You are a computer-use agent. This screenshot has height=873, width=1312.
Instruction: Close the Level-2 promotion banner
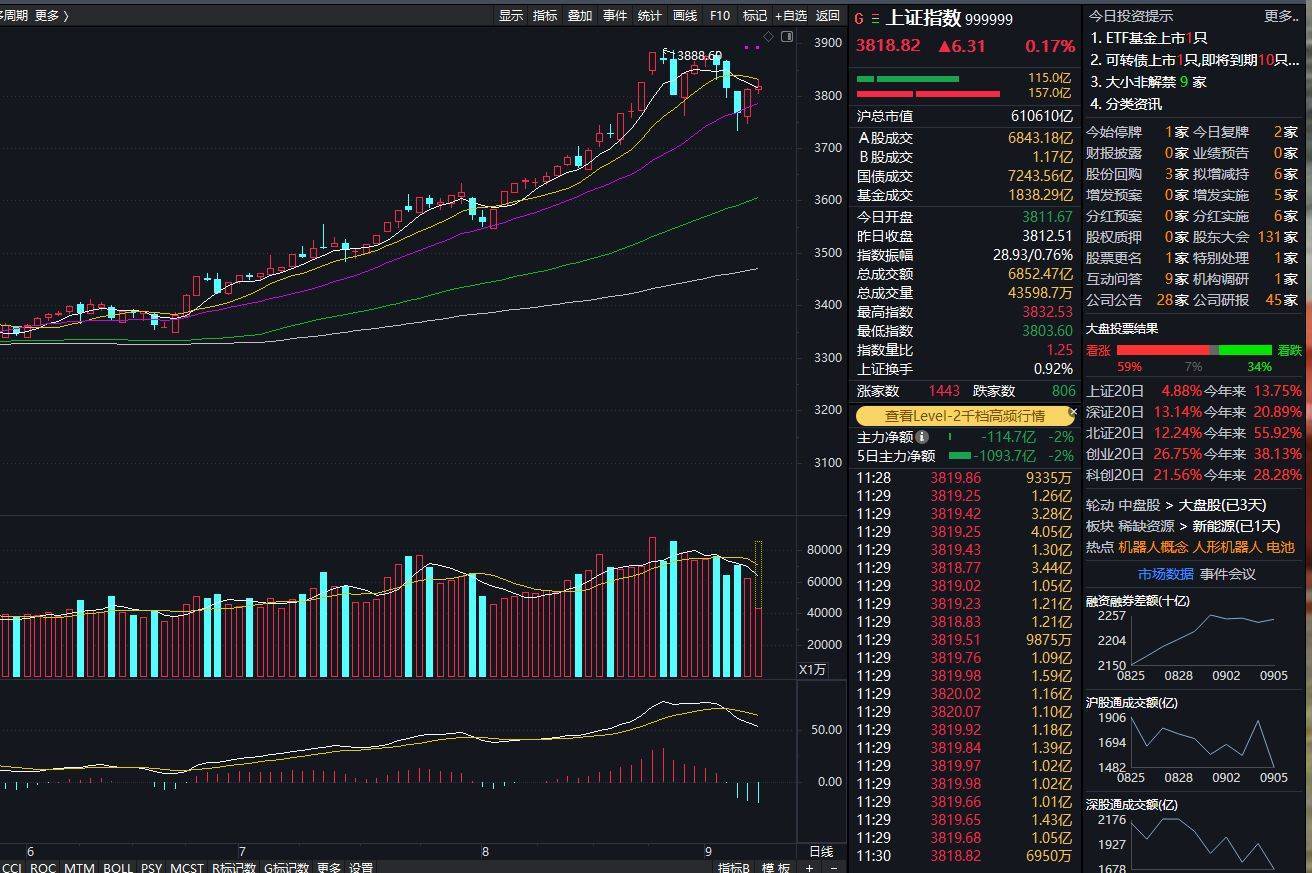(1073, 412)
